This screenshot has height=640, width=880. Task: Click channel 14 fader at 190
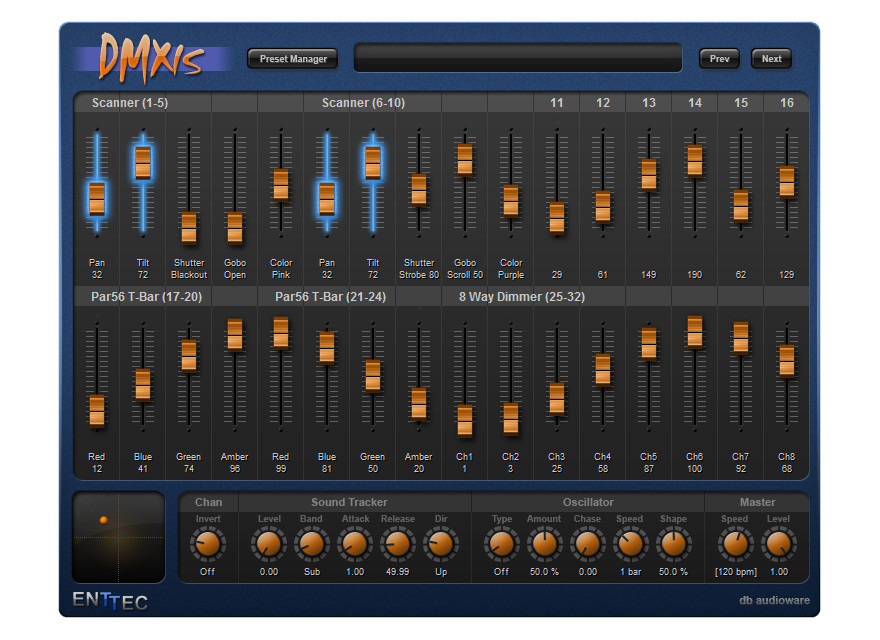tap(695, 161)
